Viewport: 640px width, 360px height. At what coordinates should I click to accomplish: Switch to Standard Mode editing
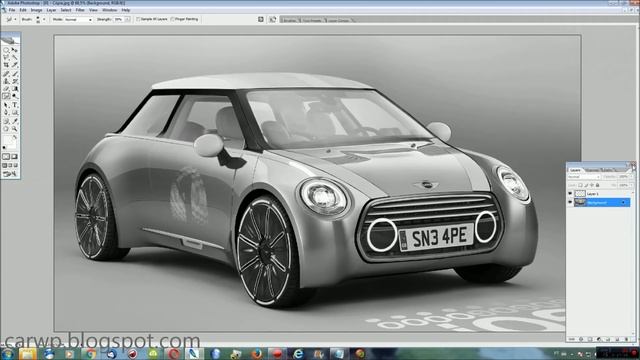point(6,156)
